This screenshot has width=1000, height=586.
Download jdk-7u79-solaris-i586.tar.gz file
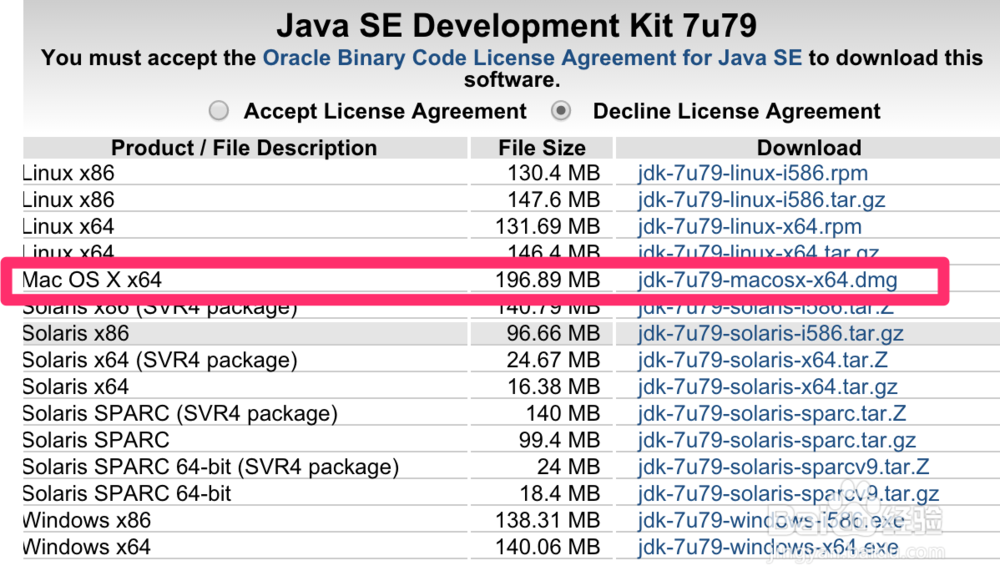coord(770,333)
